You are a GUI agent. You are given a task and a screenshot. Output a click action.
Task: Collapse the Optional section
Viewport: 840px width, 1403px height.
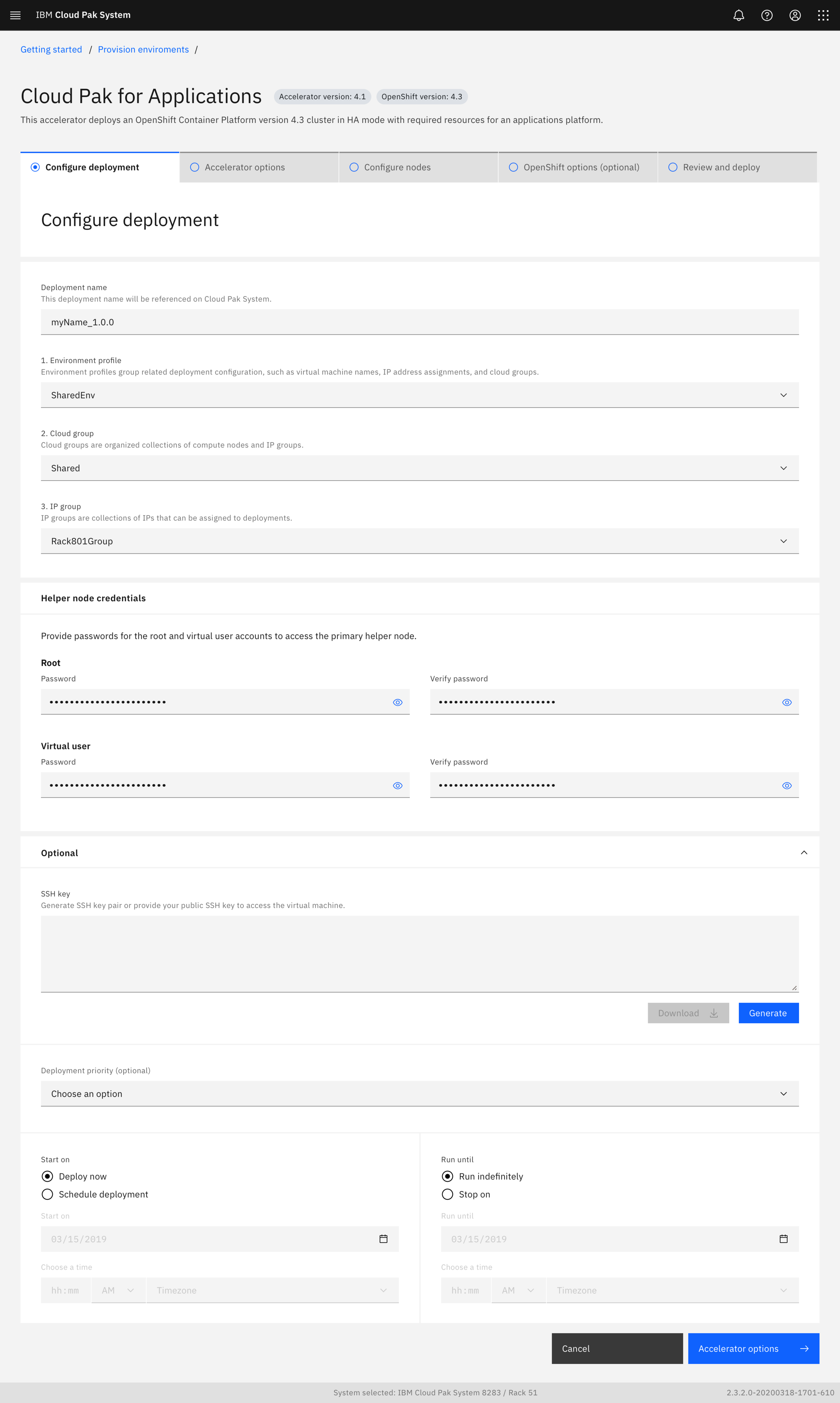point(804,852)
